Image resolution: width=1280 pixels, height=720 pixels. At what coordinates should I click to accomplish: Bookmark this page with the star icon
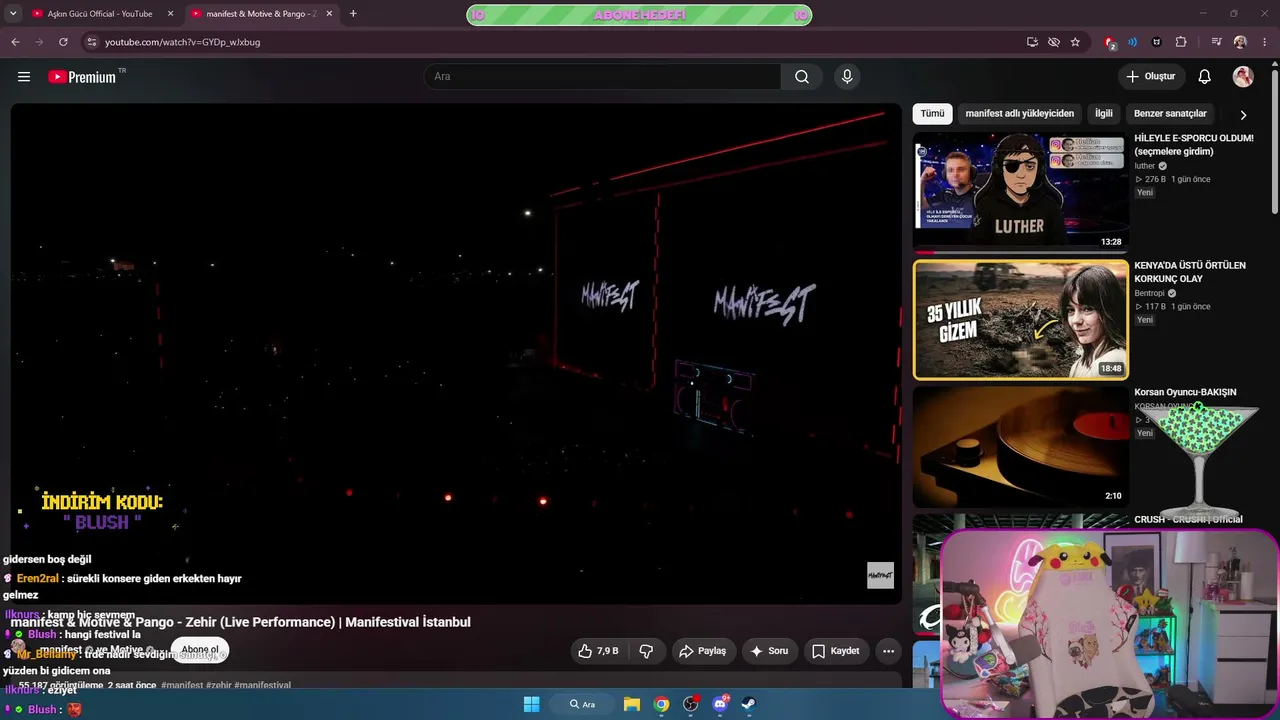pos(1075,42)
